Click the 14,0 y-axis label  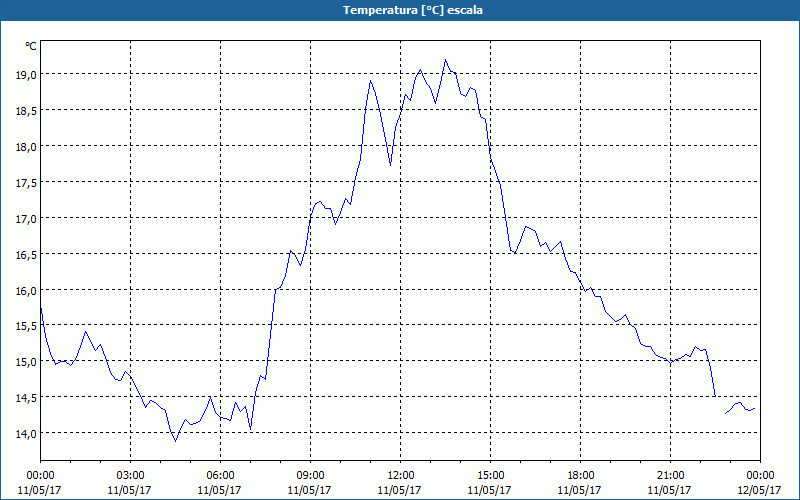pos(27,434)
